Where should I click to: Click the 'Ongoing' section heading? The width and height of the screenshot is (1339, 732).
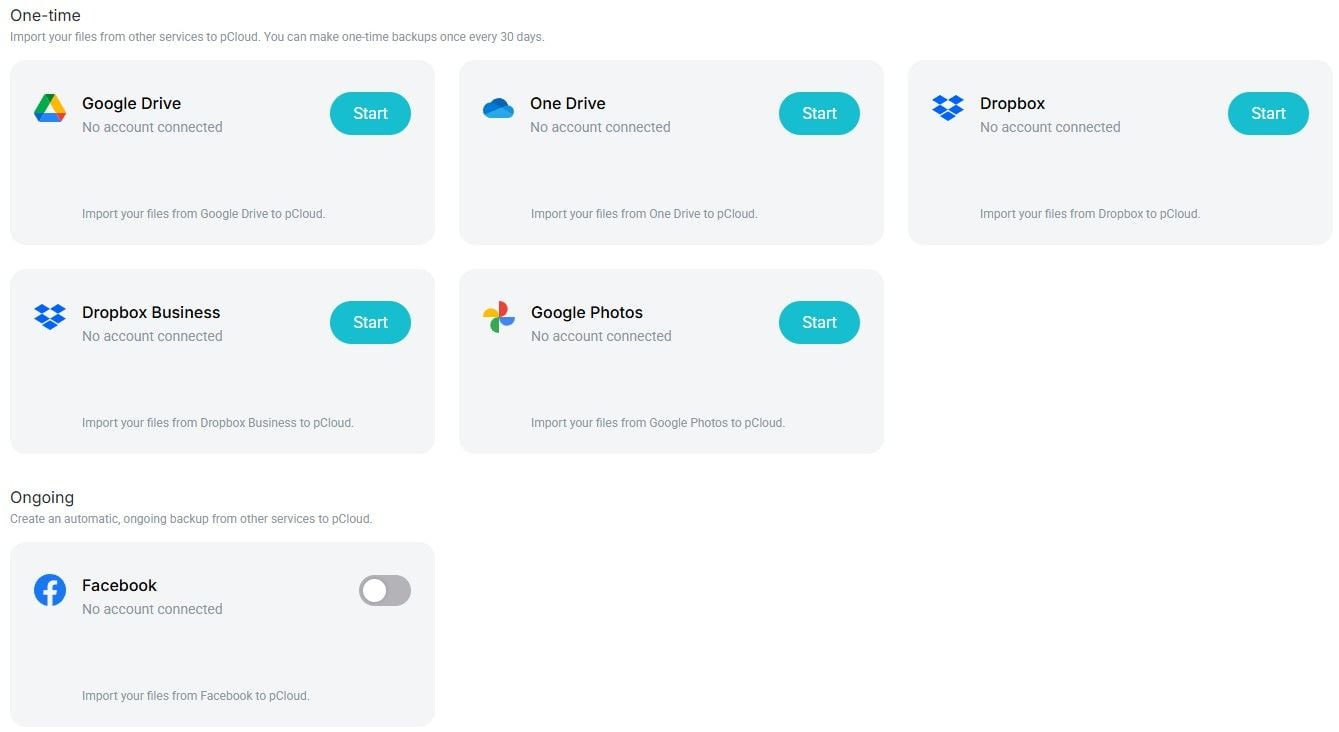coord(42,497)
